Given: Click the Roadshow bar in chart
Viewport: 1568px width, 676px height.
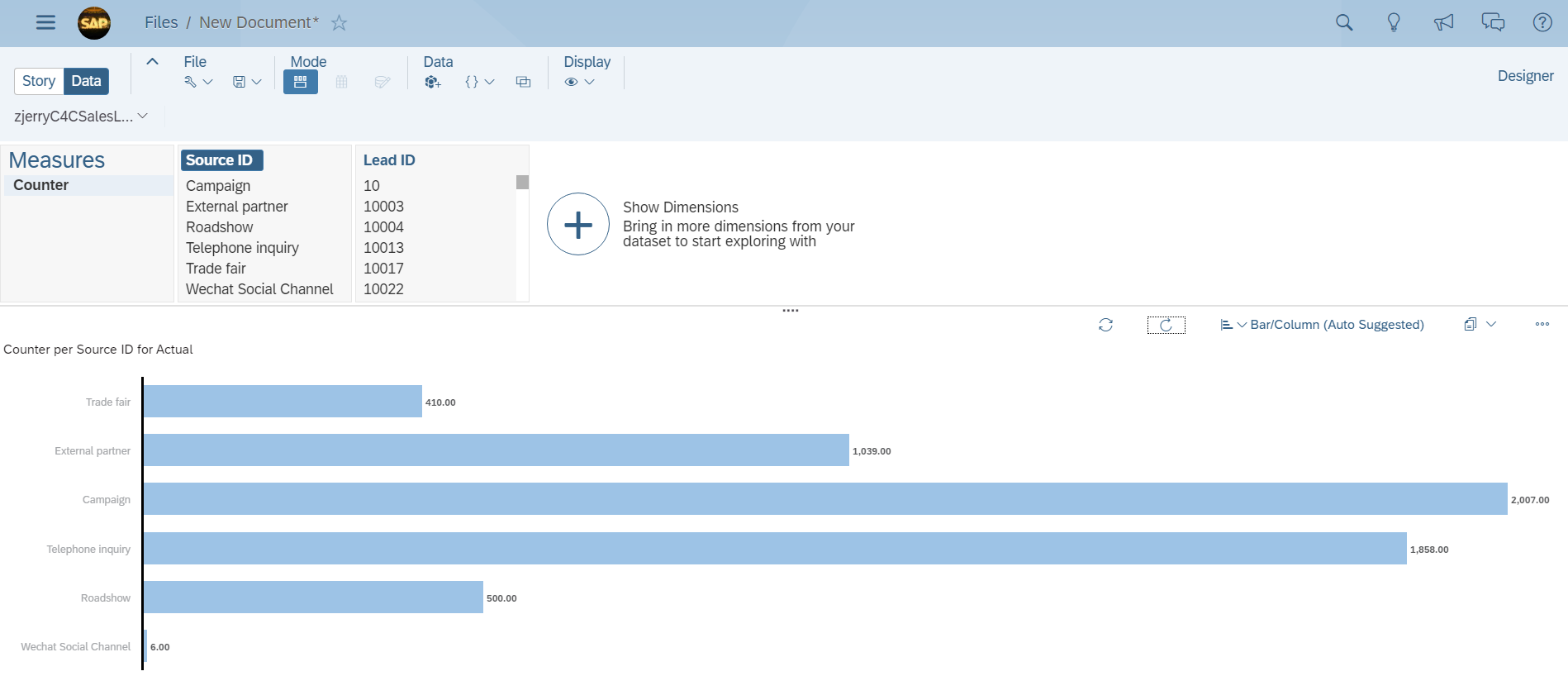Looking at the screenshot, I should (313, 597).
